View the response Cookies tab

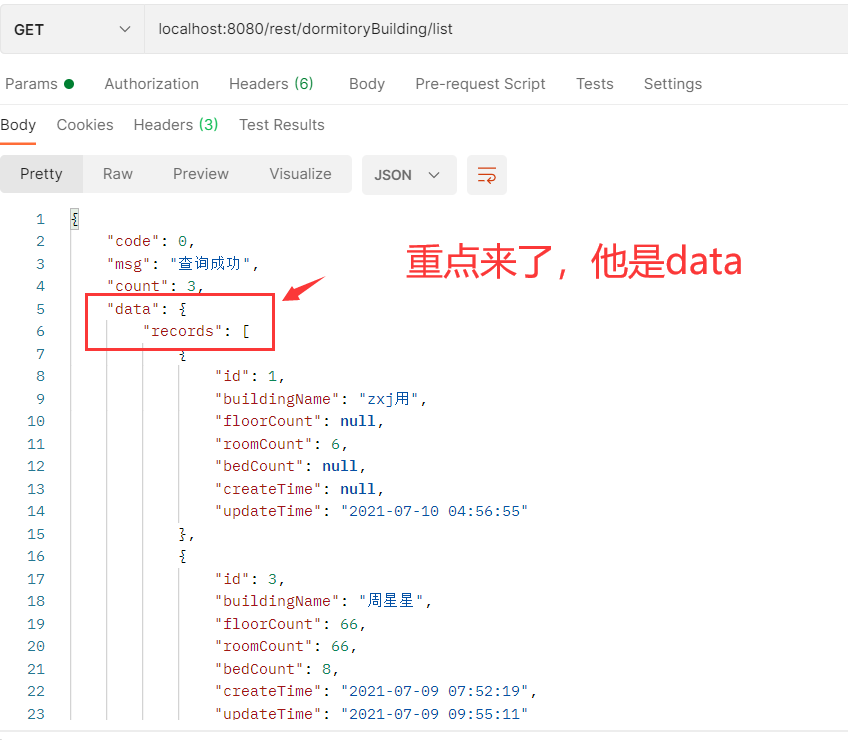[85, 124]
